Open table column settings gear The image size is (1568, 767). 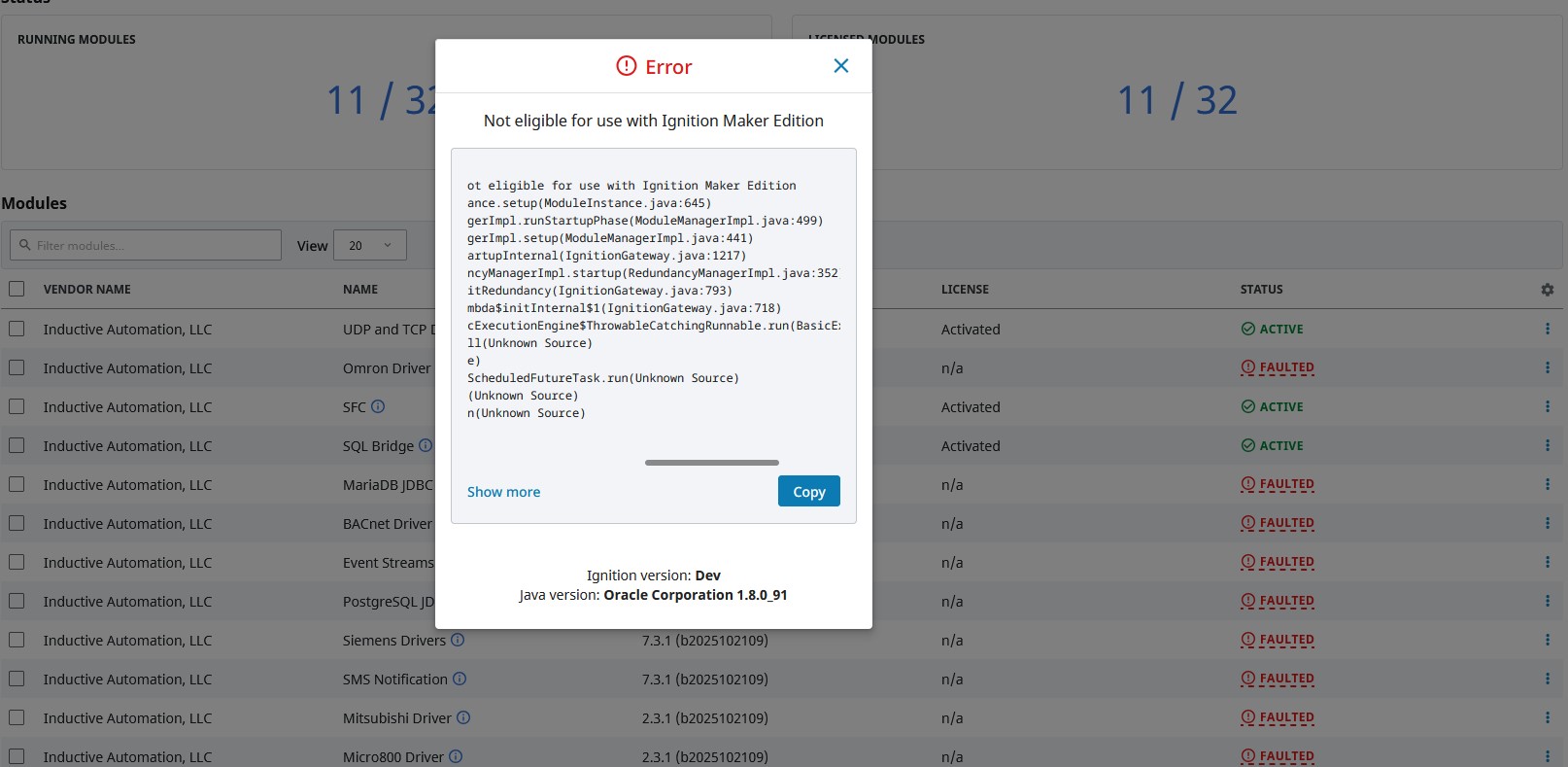[x=1548, y=290]
